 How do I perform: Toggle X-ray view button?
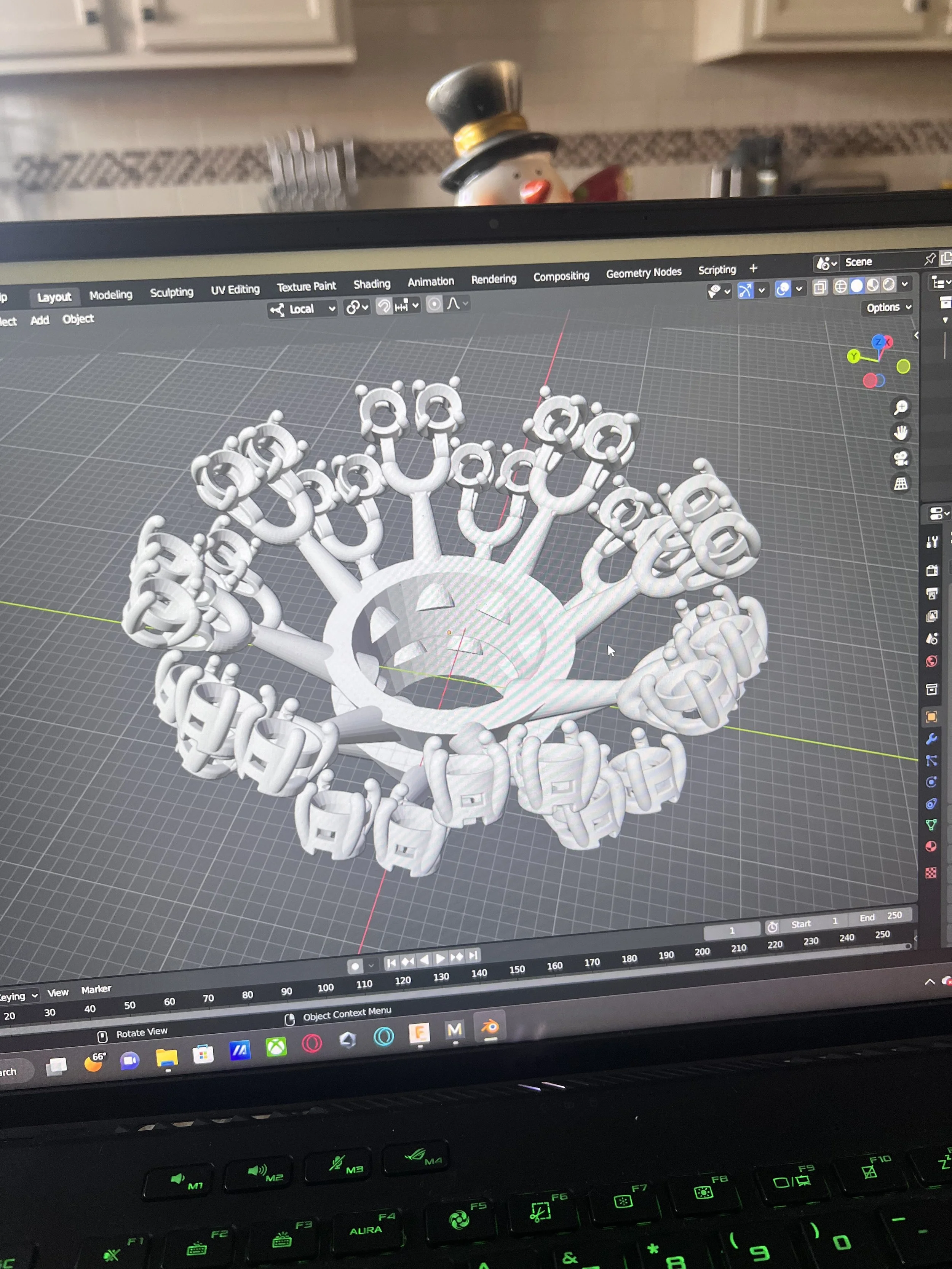(x=820, y=287)
